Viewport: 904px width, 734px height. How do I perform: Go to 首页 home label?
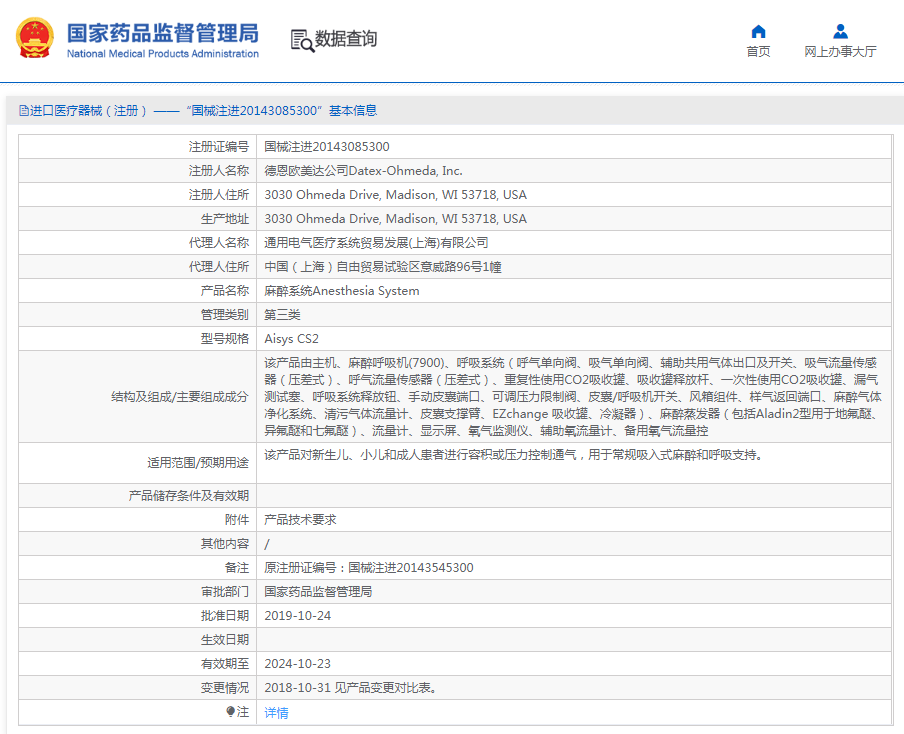[x=758, y=52]
